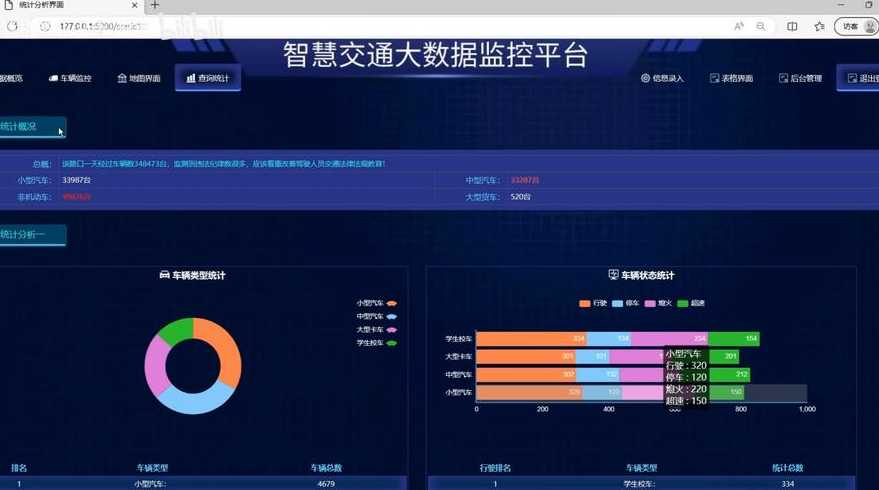Image resolution: width=879 pixels, height=490 pixels.
Task: Click the 非机动车 count shown in red
Action: click(76, 197)
